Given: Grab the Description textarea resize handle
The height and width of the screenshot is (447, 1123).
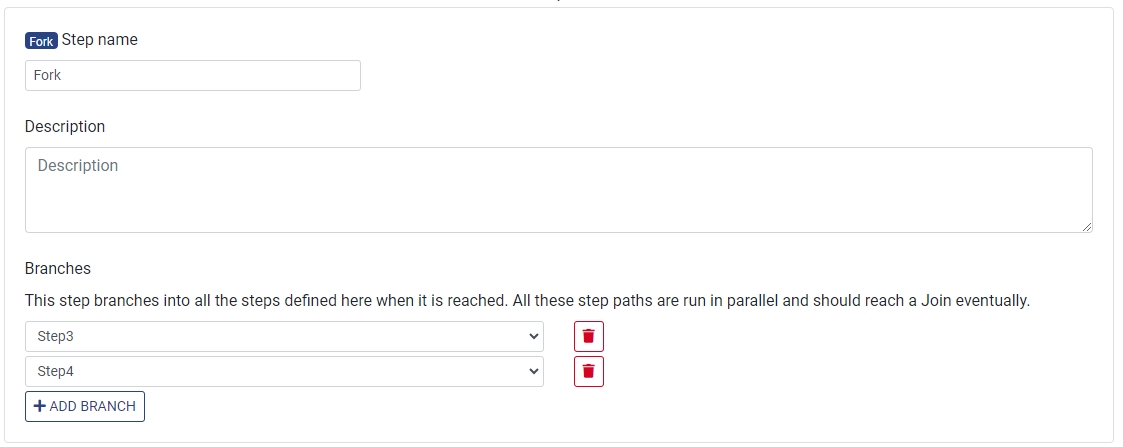Looking at the screenshot, I should tap(1086, 227).
